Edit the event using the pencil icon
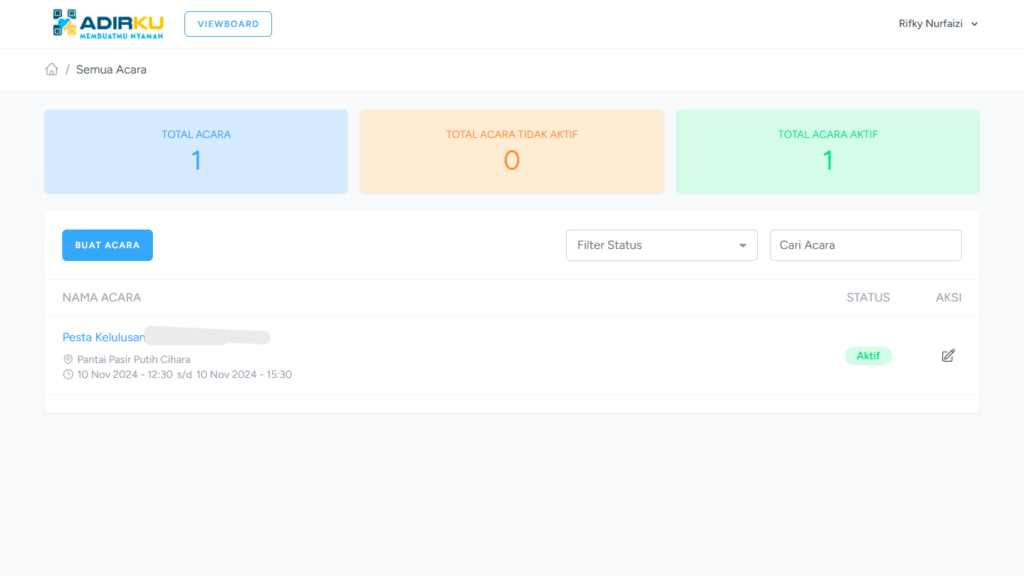 (948, 355)
